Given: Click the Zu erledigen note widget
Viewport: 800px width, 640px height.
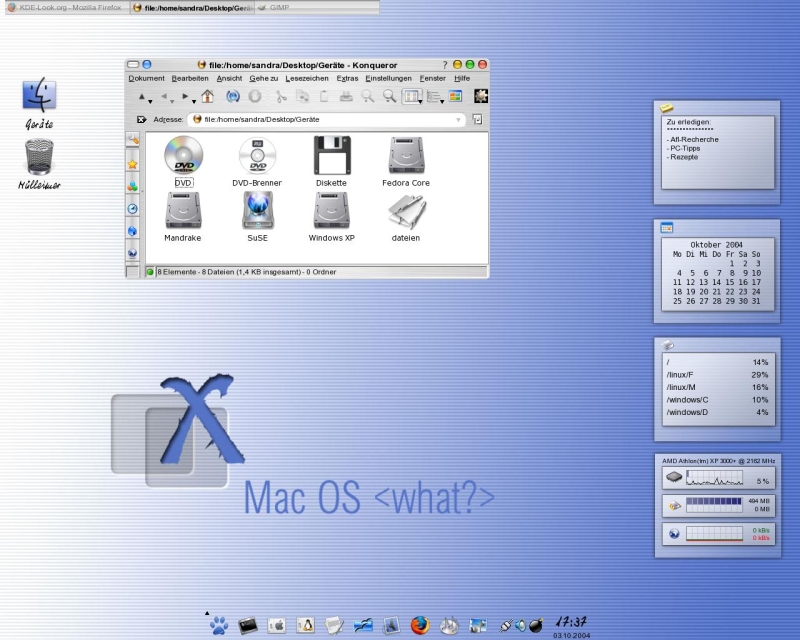Looking at the screenshot, I should tap(717, 153).
